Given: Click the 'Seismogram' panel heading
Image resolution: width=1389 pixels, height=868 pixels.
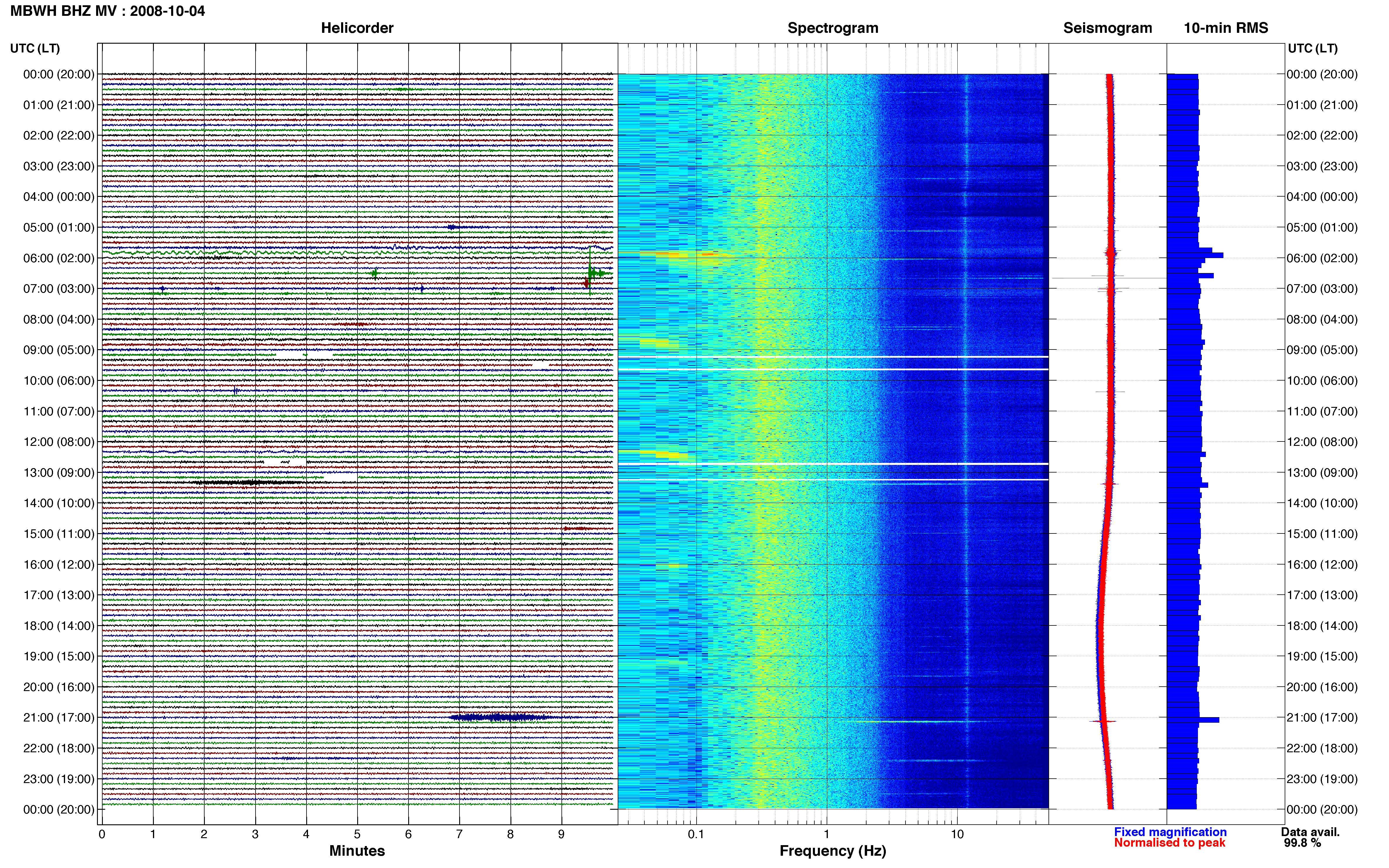Looking at the screenshot, I should tap(1107, 28).
